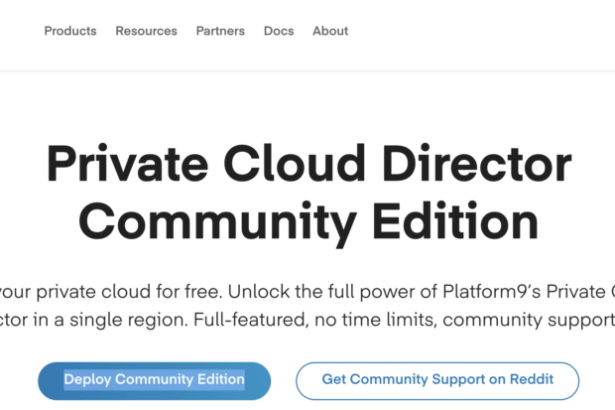Go to the Docs page
The height and width of the screenshot is (410, 615).
tap(279, 31)
